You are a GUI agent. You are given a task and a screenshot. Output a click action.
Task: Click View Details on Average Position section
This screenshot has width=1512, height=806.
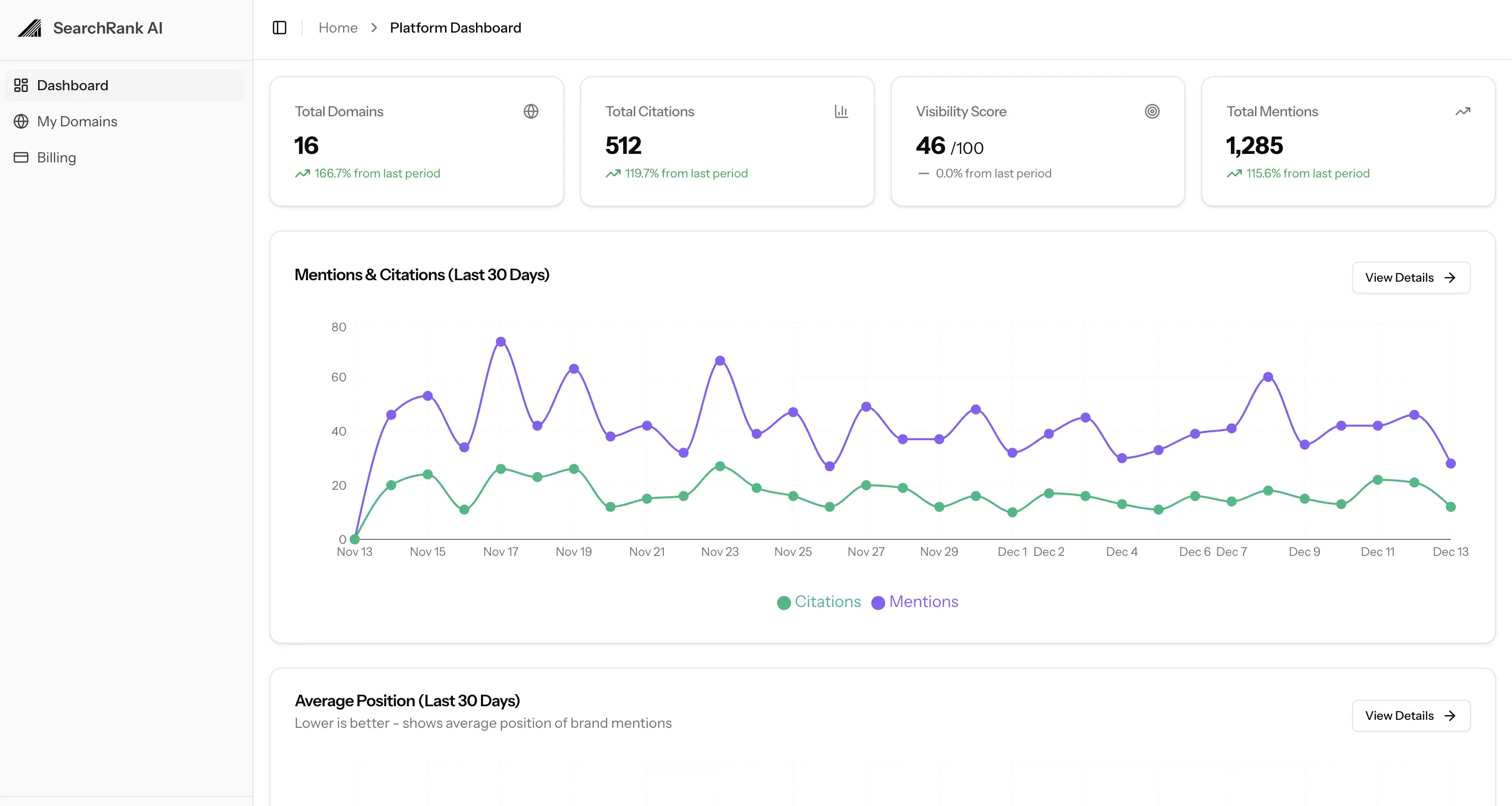[x=1410, y=716]
